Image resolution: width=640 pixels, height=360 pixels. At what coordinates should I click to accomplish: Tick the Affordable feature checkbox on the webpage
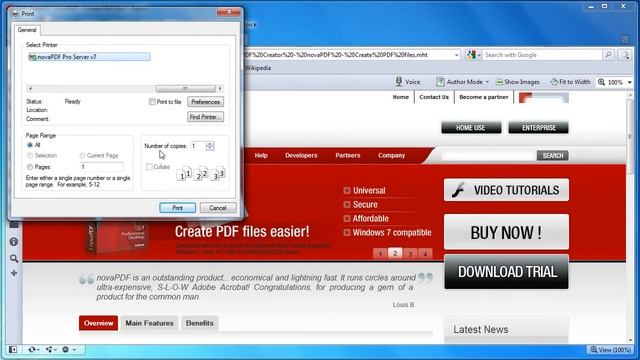pyautogui.click(x=347, y=219)
